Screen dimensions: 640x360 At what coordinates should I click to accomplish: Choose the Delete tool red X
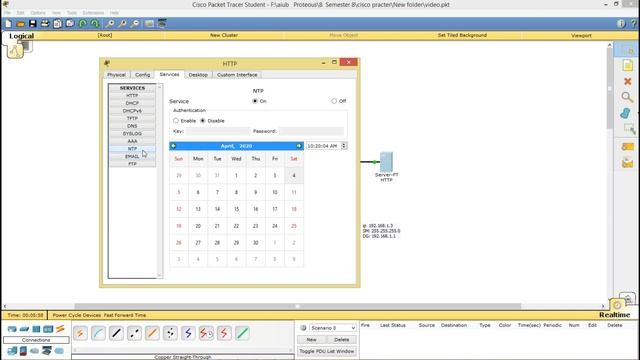pos(627,81)
